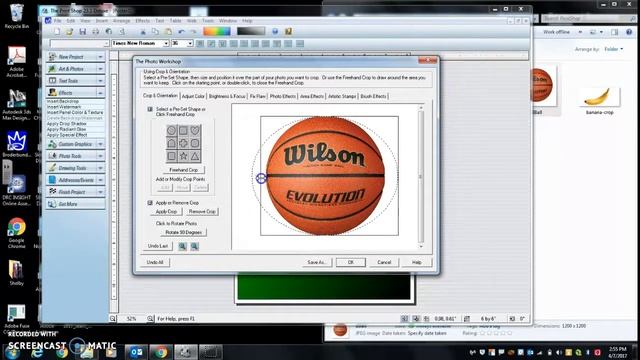Select the arch pre-set crop shape

171,143
